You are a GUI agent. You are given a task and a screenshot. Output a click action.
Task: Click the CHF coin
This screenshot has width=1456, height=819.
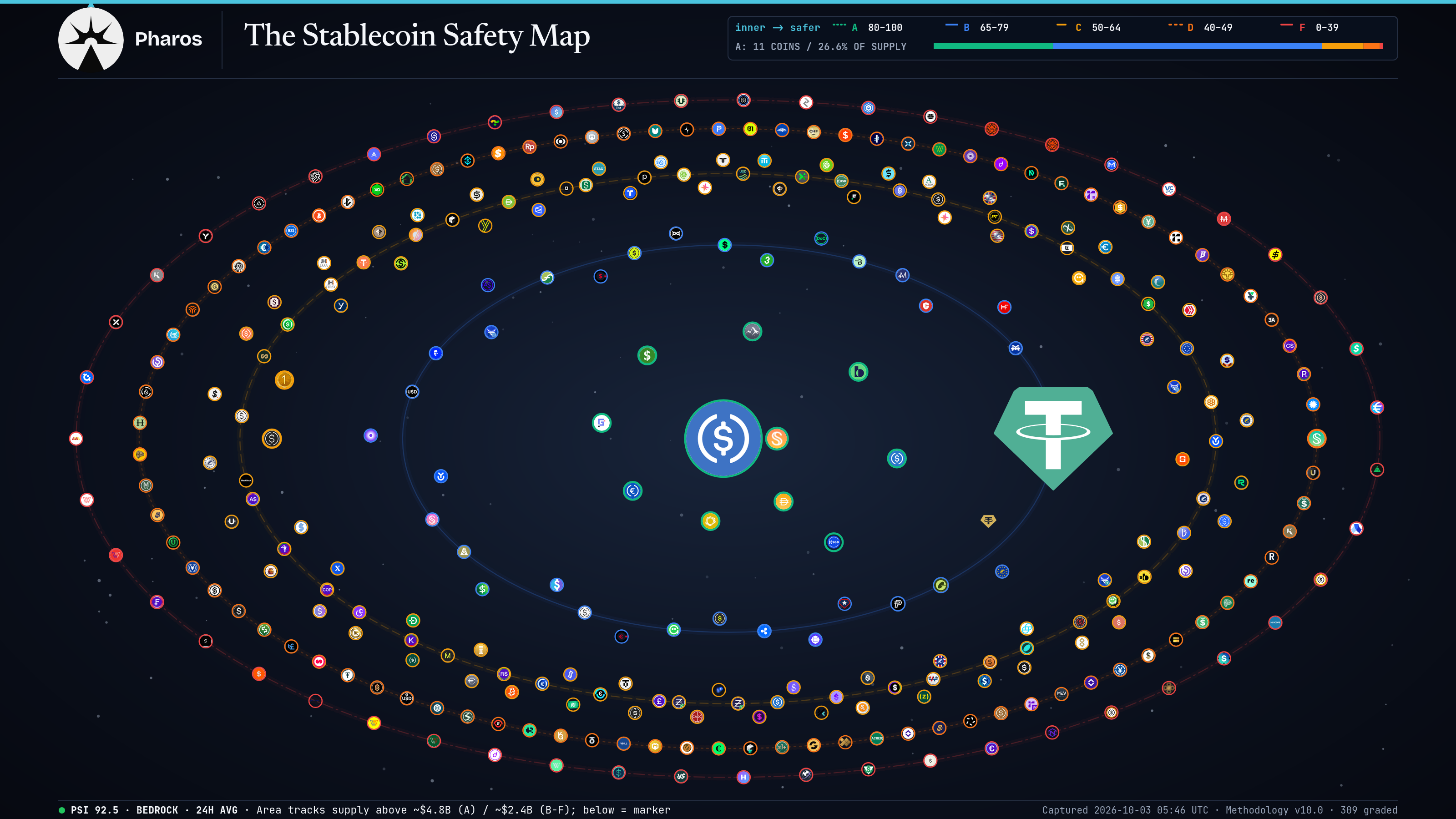point(814,131)
